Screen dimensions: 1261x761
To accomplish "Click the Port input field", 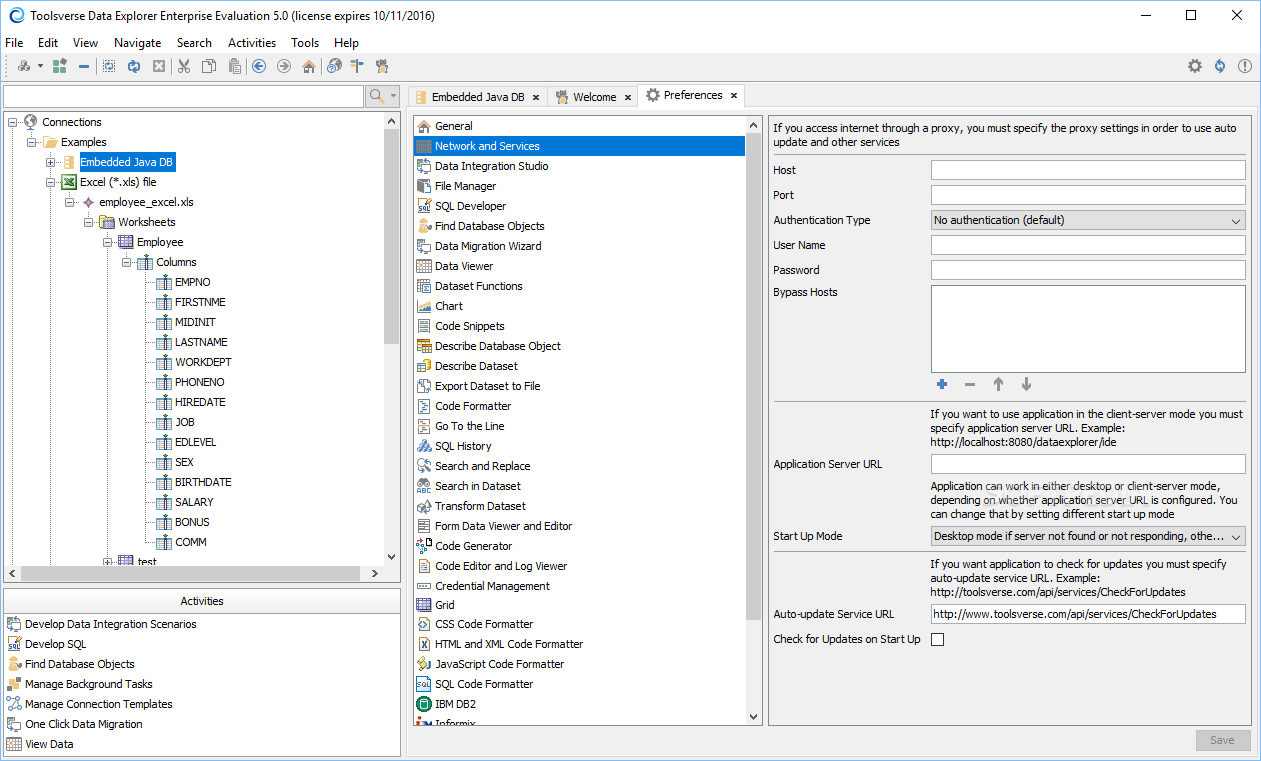I will [1088, 195].
